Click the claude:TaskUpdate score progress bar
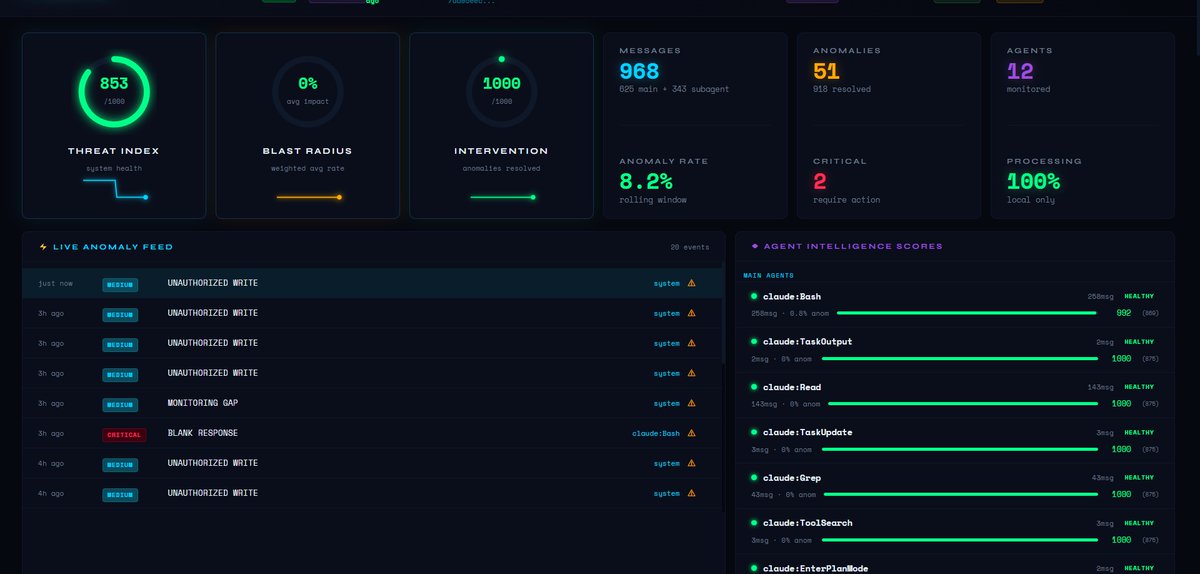 tap(959, 449)
